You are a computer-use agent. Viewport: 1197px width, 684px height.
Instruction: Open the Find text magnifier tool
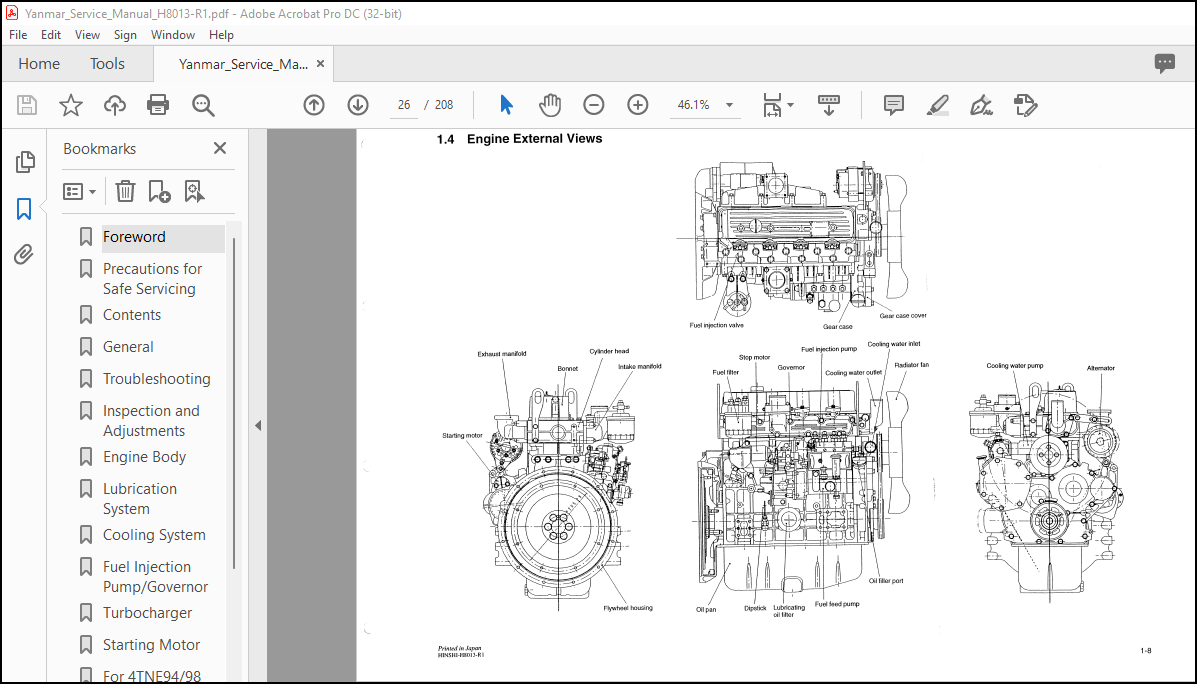[x=203, y=105]
